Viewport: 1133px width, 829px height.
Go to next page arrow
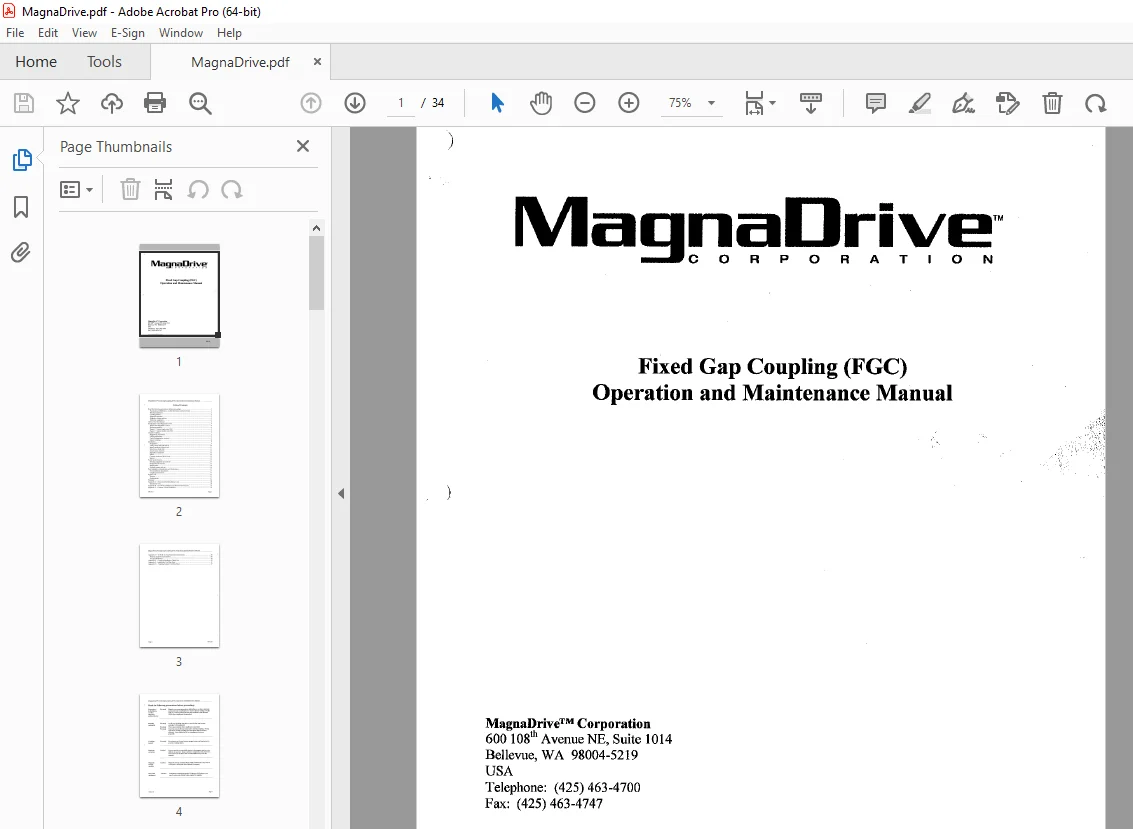point(355,103)
